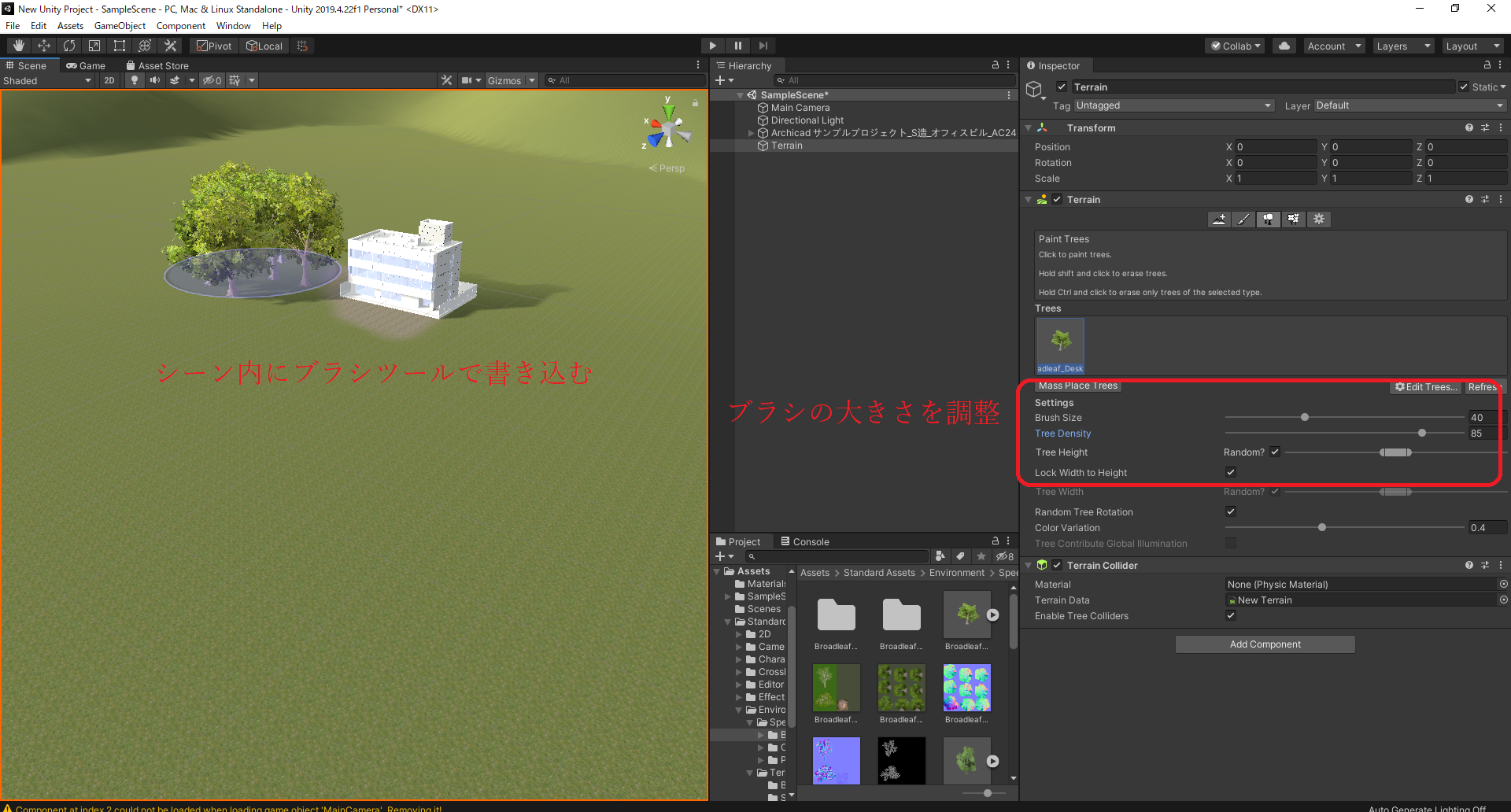Open custom editor tools wrench icon
Viewport: 1511px width, 812px height.
point(170,46)
